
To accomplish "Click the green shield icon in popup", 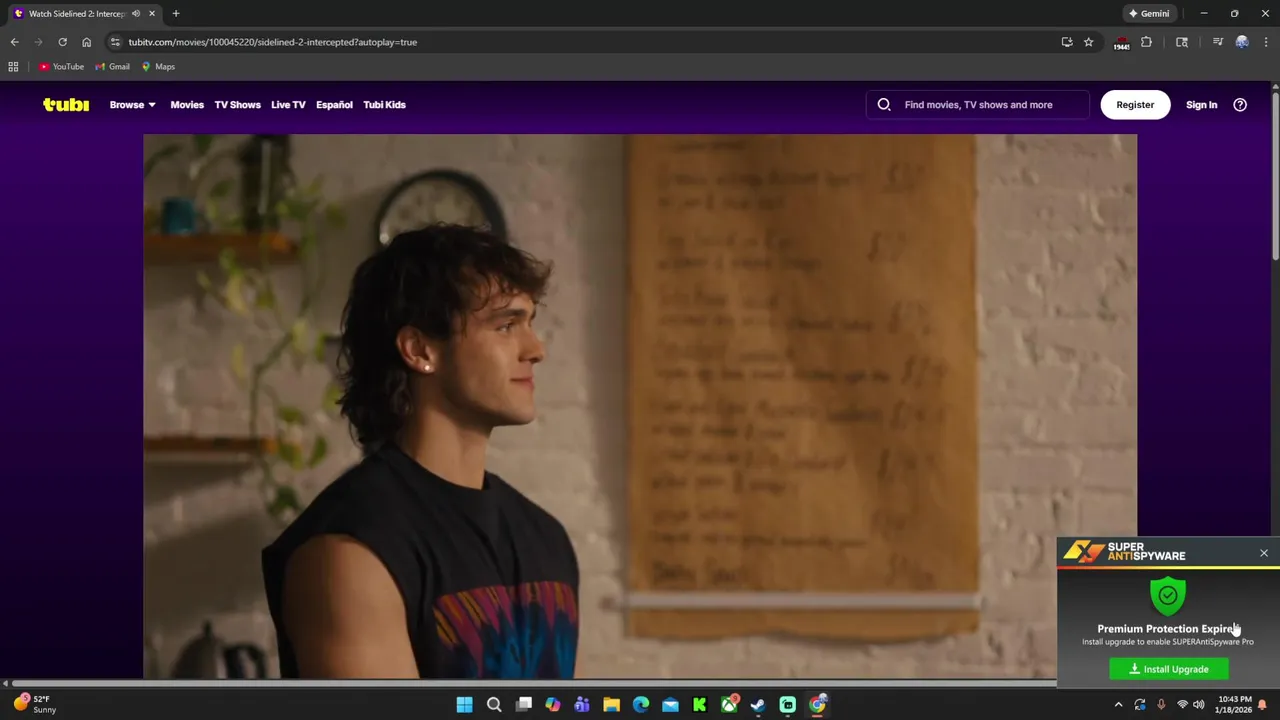I will (x=1168, y=597).
